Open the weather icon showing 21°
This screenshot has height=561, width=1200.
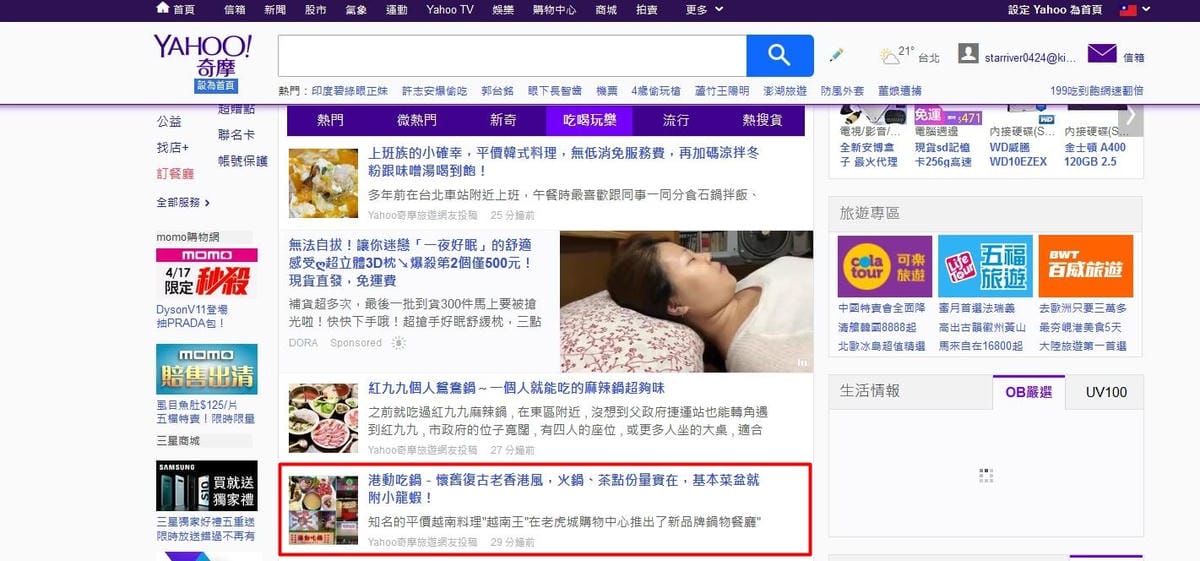point(888,56)
